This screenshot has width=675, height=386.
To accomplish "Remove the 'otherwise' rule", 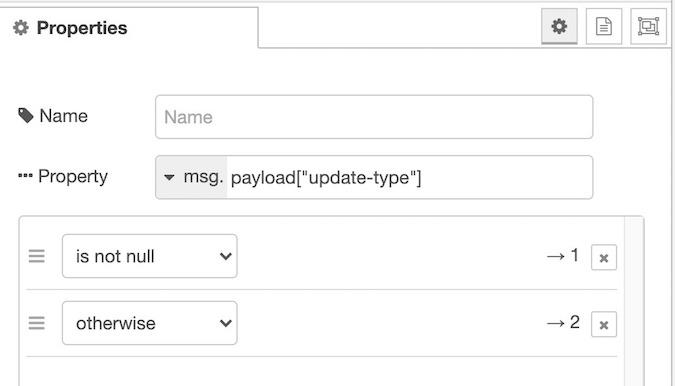I will click(604, 324).
